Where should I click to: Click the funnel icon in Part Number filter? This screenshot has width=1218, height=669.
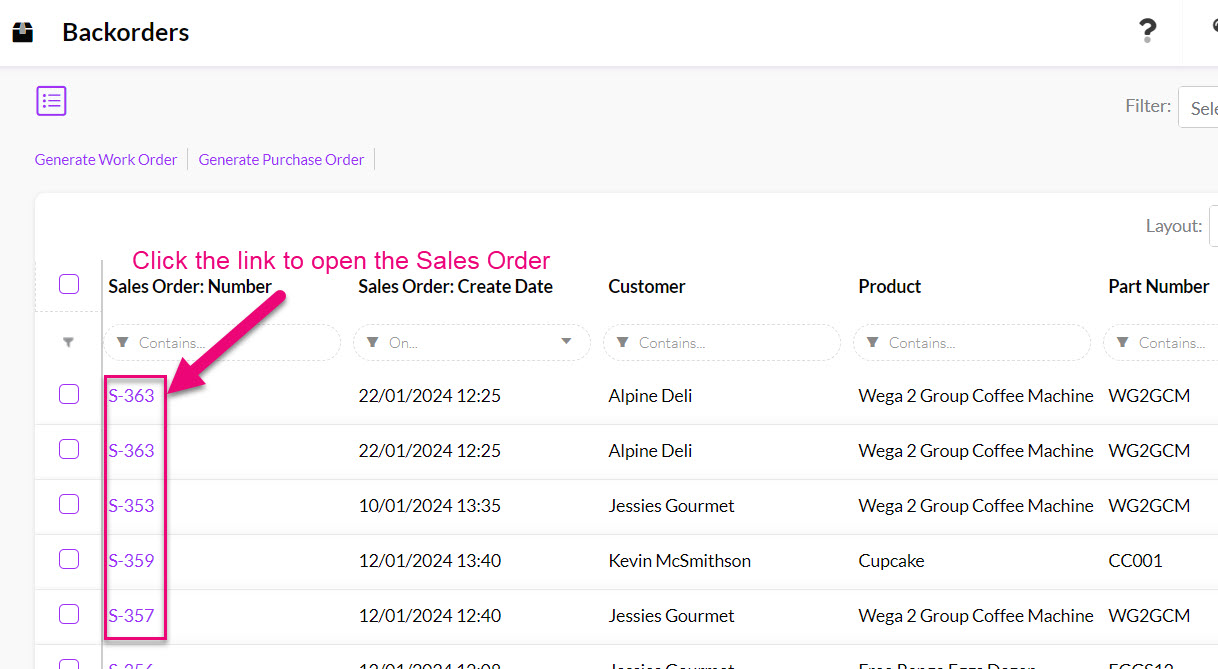[x=1121, y=342]
